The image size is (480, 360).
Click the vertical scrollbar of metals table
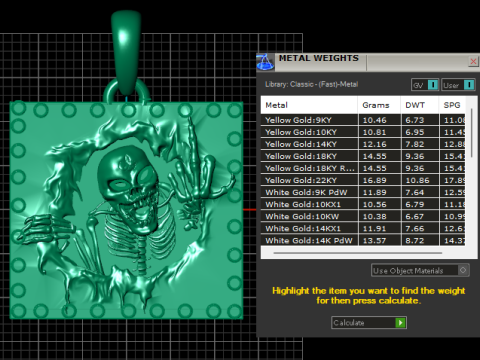pyautogui.click(x=472, y=133)
